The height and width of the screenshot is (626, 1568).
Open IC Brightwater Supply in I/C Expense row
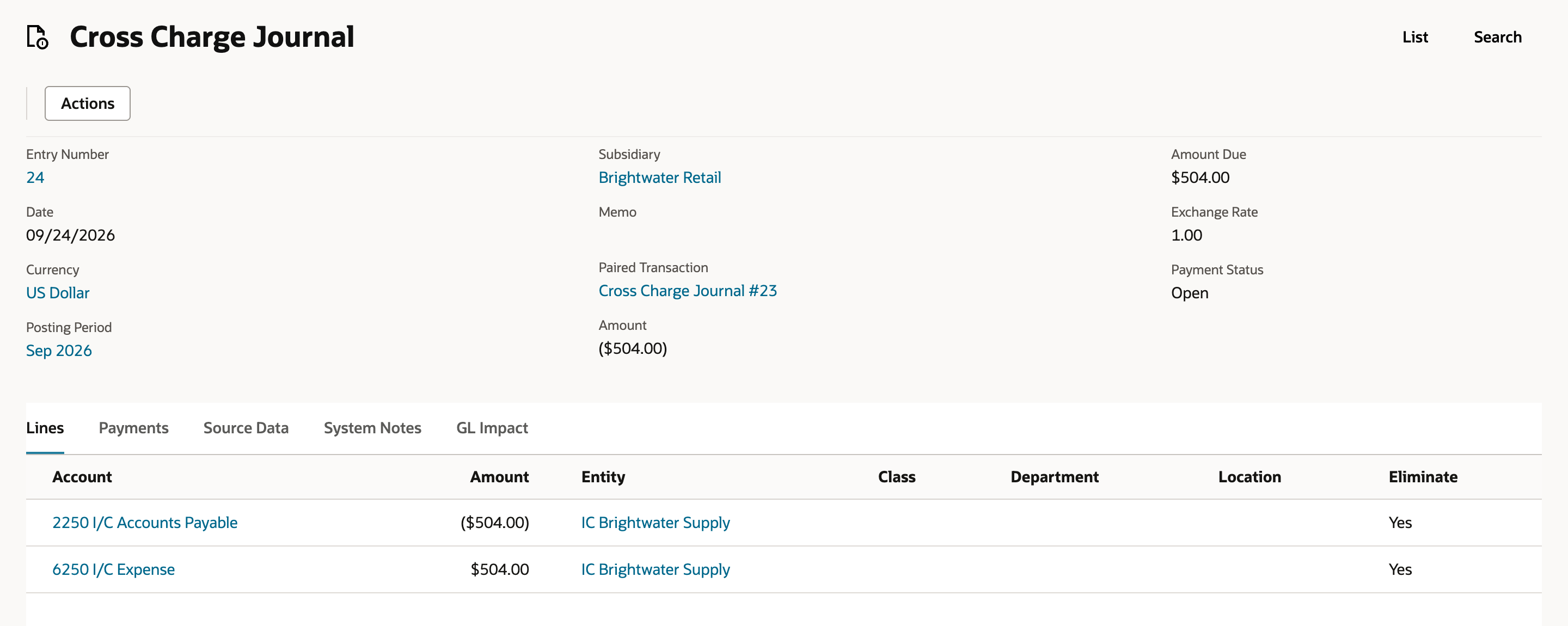pyautogui.click(x=655, y=569)
